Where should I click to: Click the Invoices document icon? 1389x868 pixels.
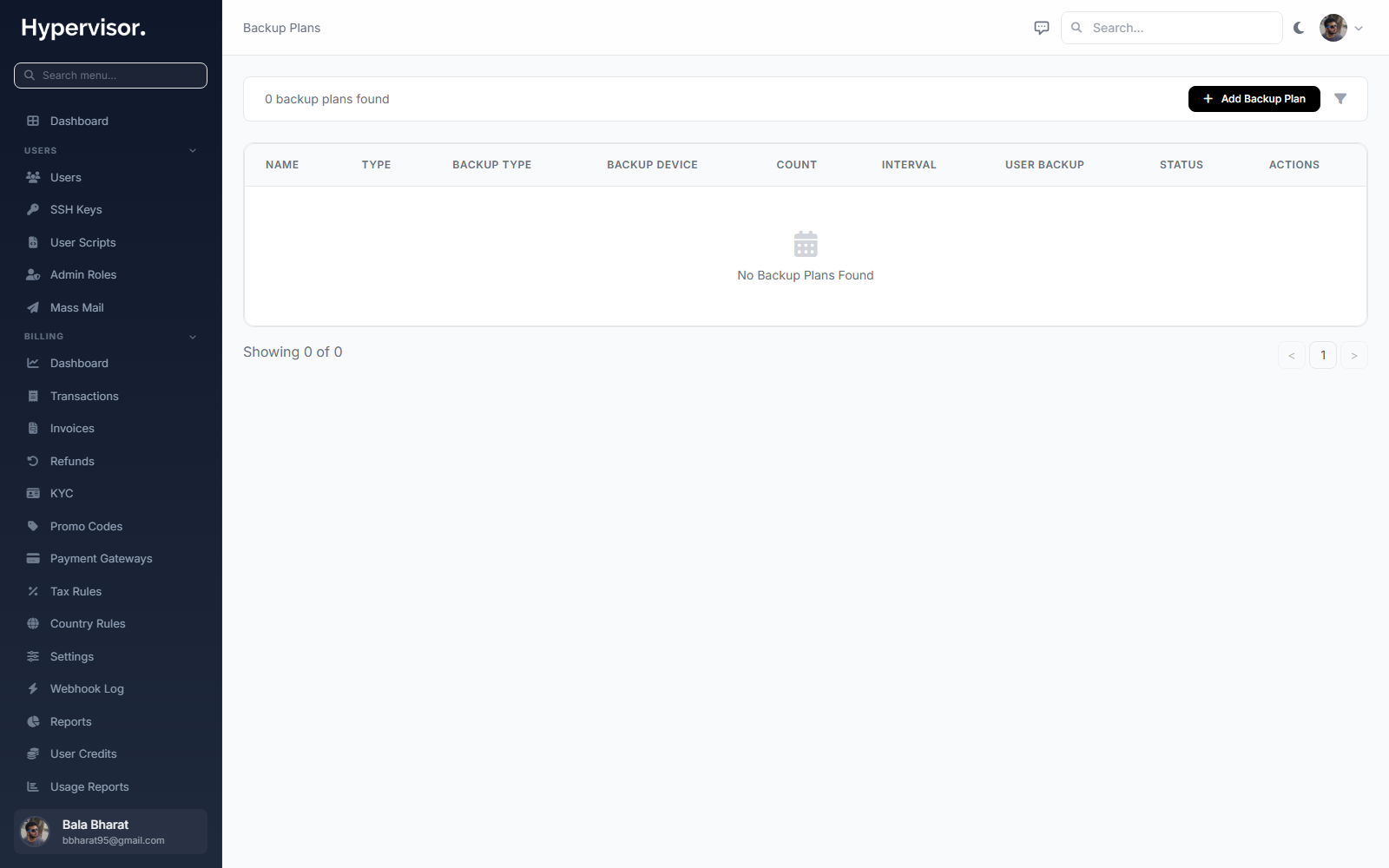33,428
